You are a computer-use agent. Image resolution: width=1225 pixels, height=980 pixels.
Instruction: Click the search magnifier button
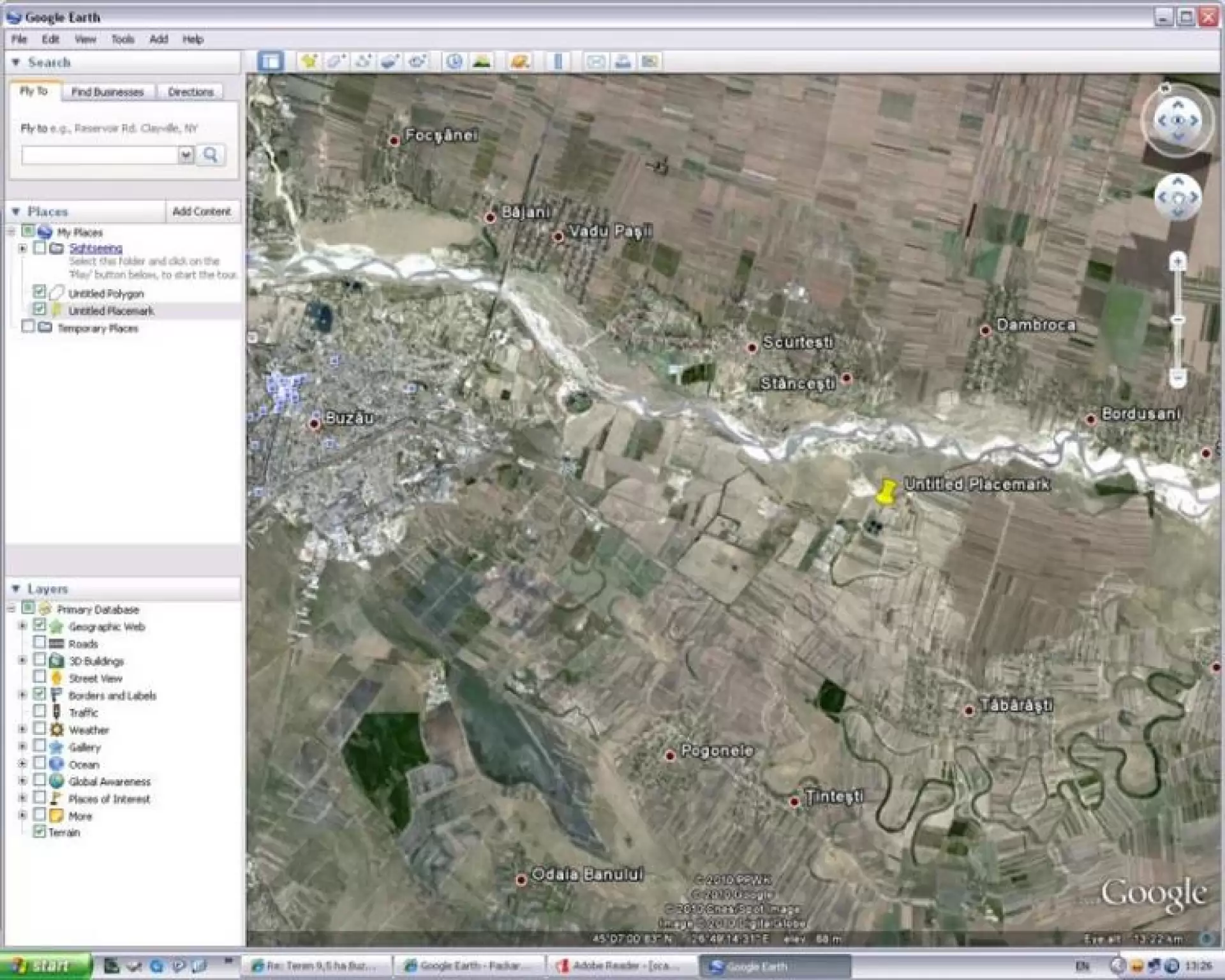pos(211,155)
